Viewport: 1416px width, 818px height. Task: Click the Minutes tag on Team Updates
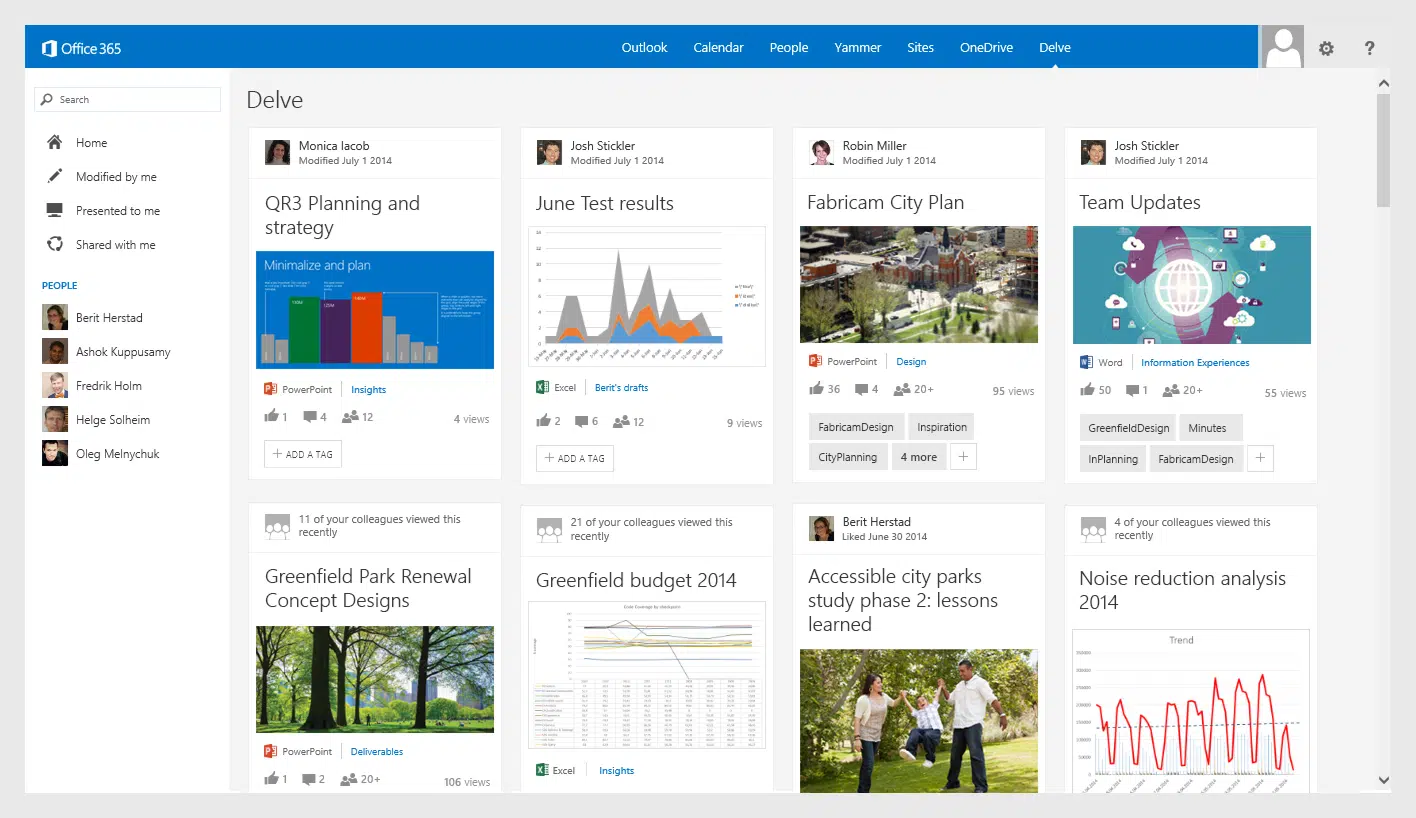(x=1211, y=428)
